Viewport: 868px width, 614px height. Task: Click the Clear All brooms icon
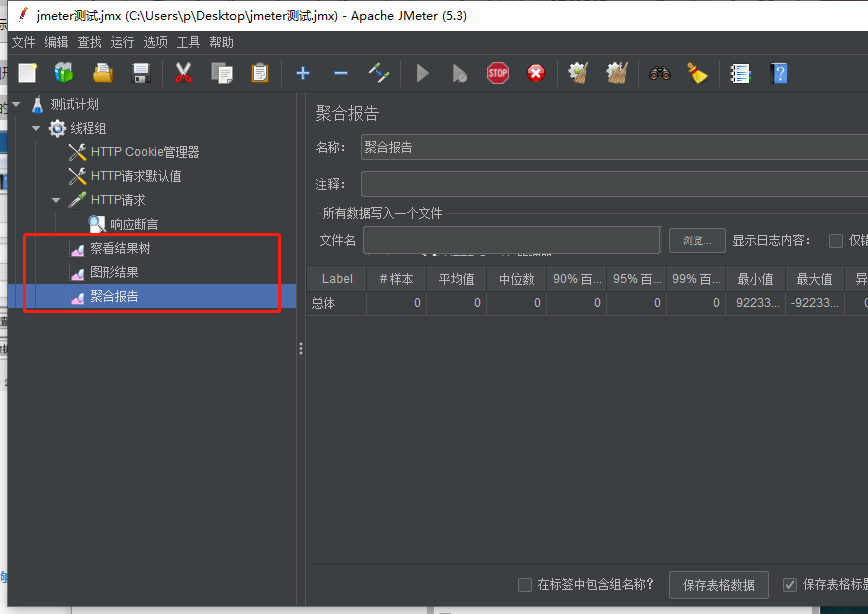point(617,73)
